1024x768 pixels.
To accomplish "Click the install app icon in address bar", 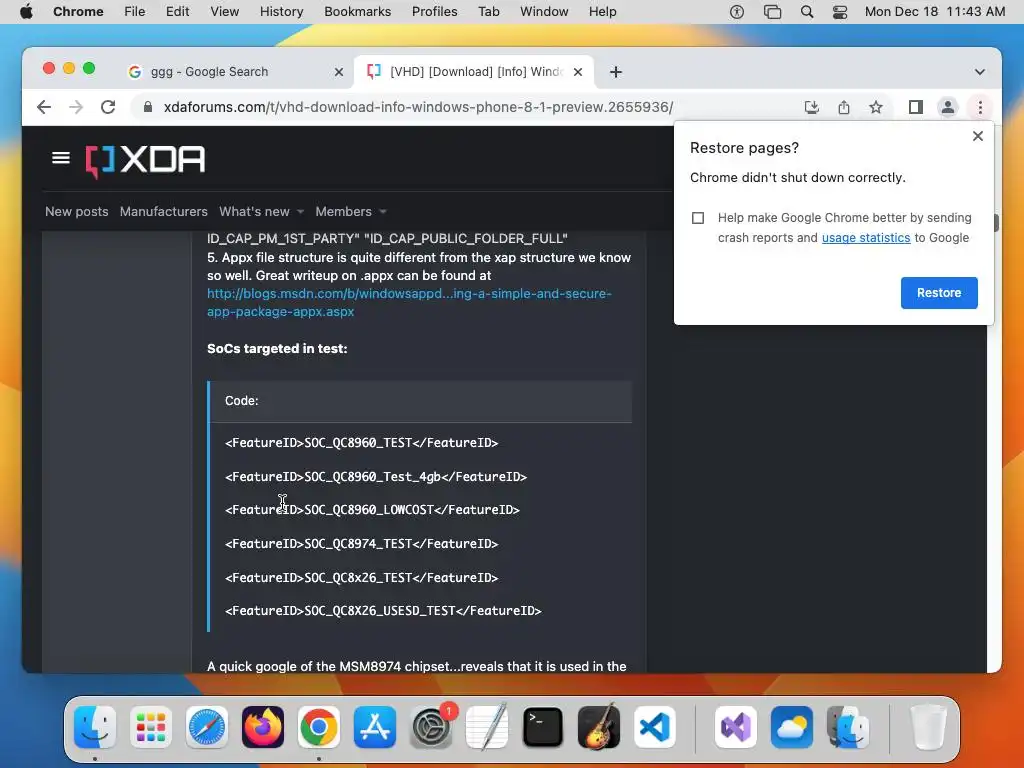I will pos(811,107).
